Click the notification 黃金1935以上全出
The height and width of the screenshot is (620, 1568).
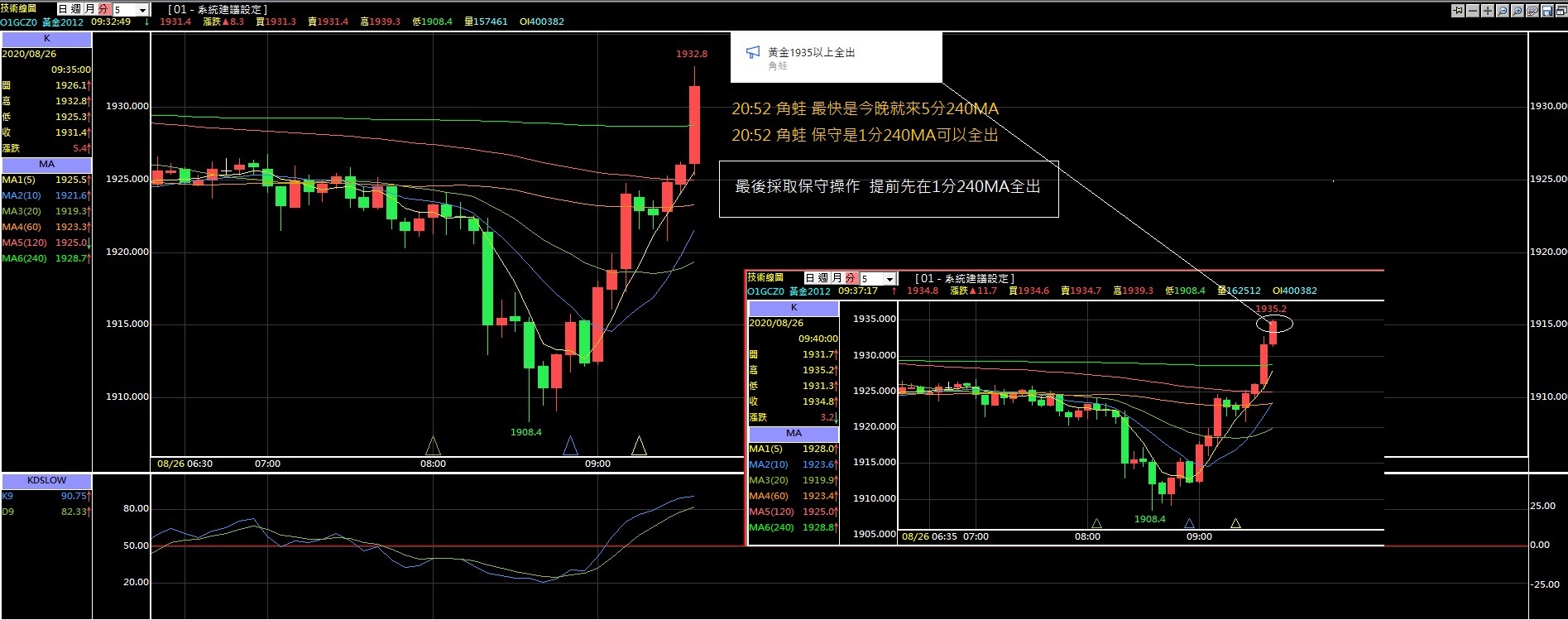[x=811, y=52]
